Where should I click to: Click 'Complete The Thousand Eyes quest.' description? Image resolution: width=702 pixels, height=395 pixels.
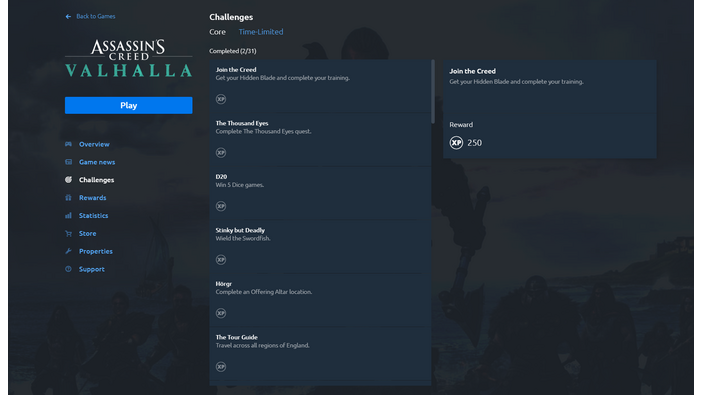click(263, 131)
